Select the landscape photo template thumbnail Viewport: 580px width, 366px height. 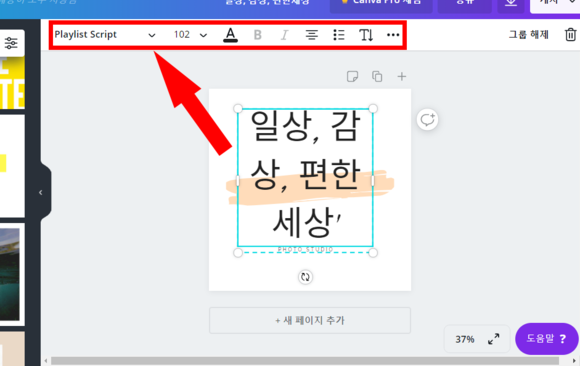[x=10, y=274]
